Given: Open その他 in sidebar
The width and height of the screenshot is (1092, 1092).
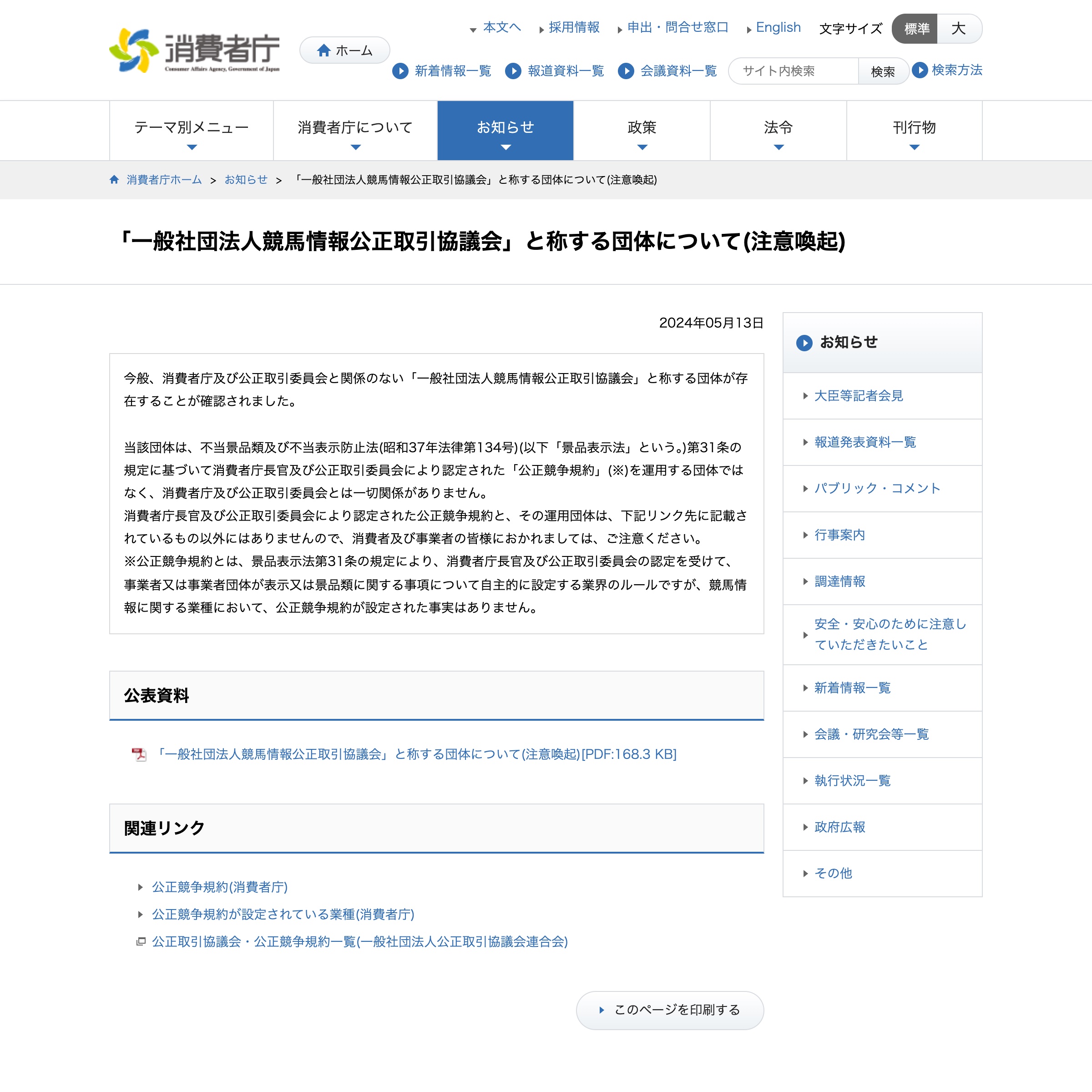Looking at the screenshot, I should pos(882,873).
